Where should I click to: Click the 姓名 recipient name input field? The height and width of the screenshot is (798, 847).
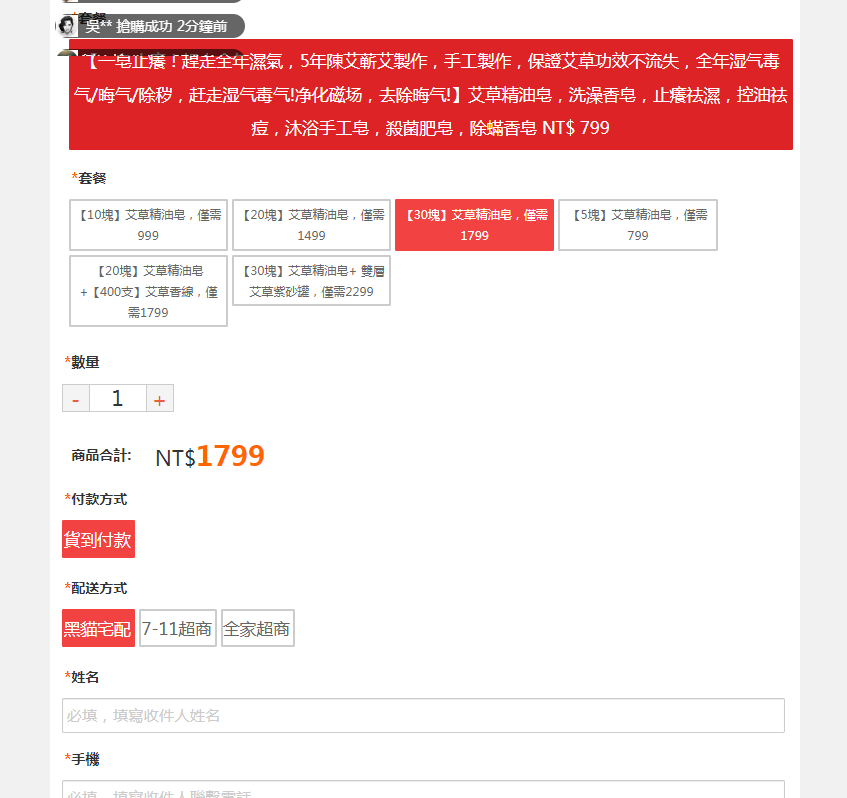pyautogui.click(x=423, y=715)
